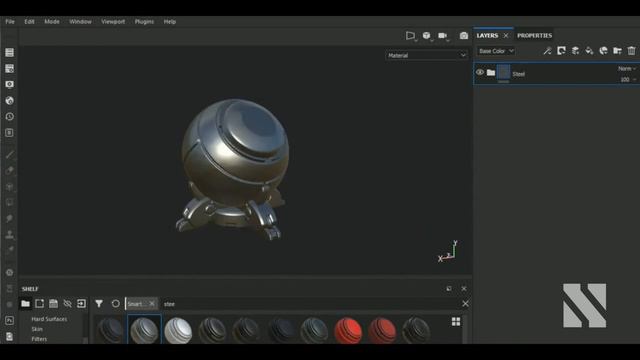The width and height of the screenshot is (640, 360).
Task: Open the Shader Settings globe icon
Action: pos(9,100)
